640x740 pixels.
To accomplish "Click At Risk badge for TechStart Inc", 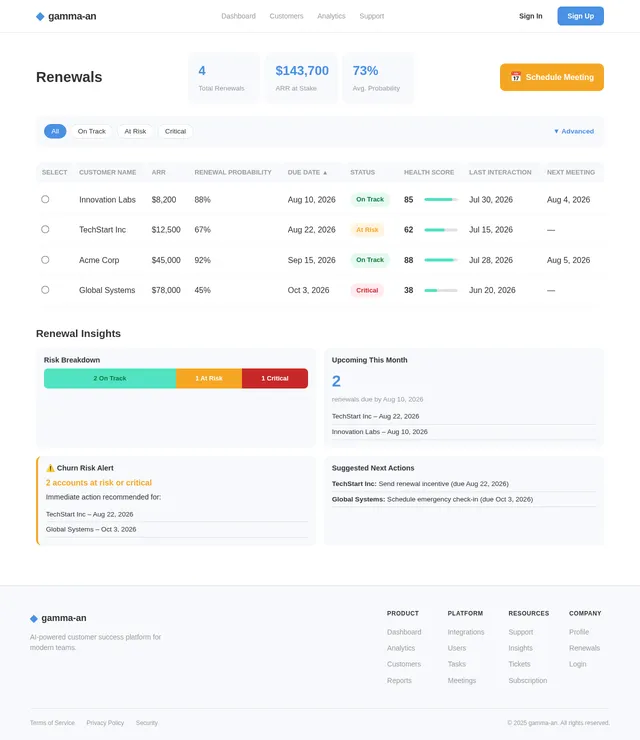I will point(367,230).
